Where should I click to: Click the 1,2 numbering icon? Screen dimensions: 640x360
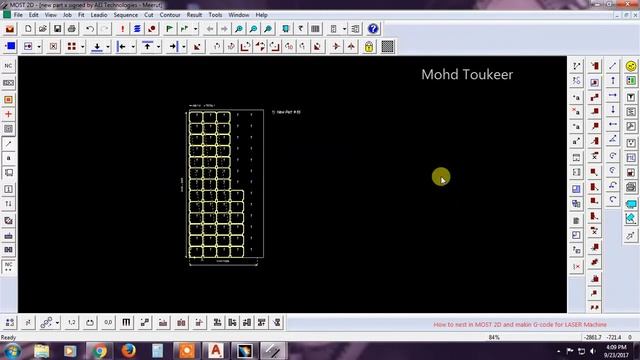point(71,322)
